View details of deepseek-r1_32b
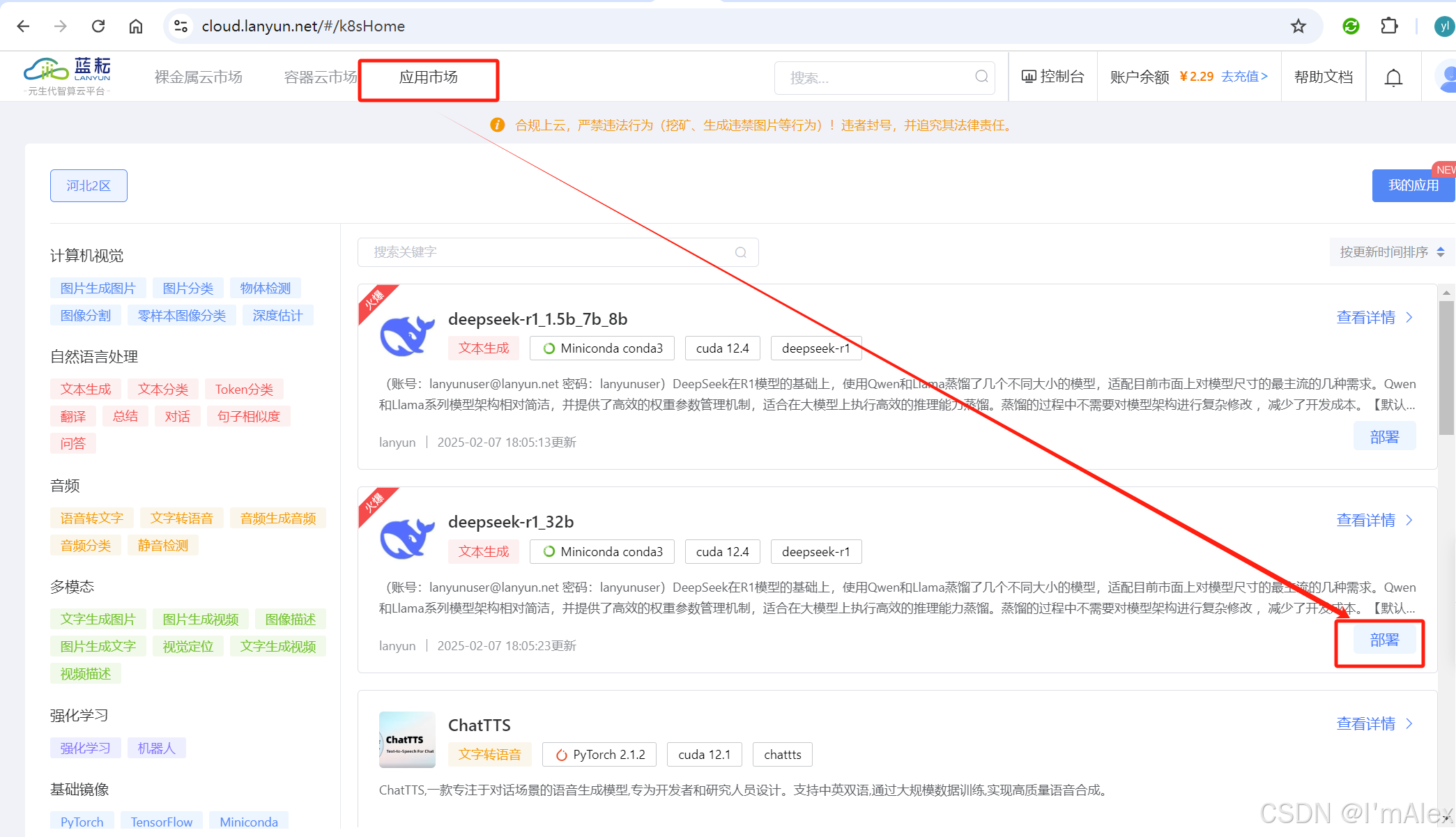This screenshot has width=1456, height=837. (x=1374, y=521)
